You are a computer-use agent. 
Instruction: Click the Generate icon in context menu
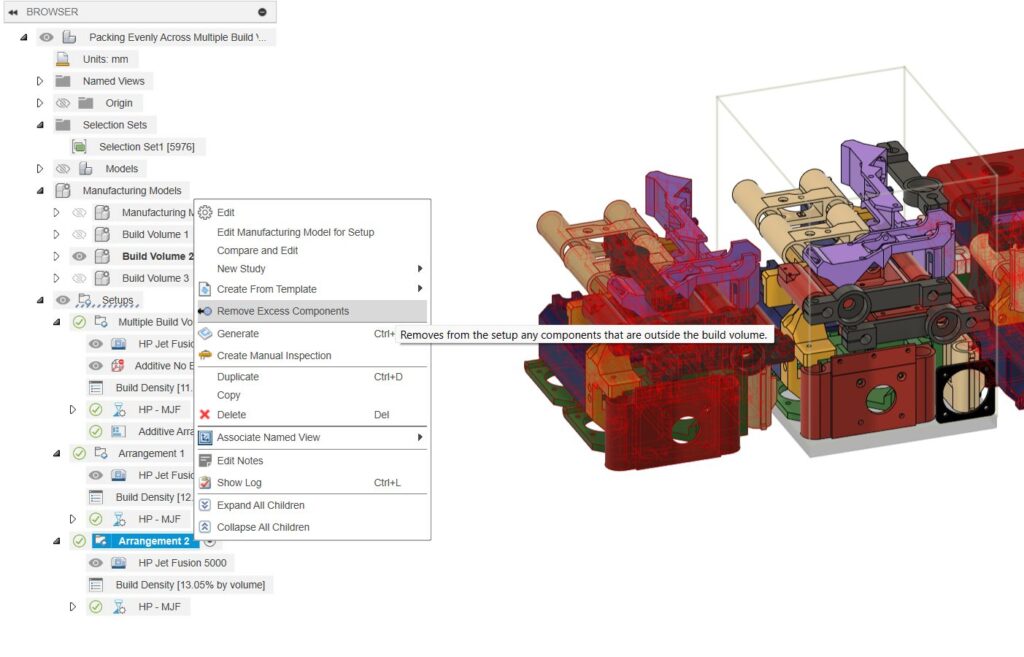[x=205, y=334]
